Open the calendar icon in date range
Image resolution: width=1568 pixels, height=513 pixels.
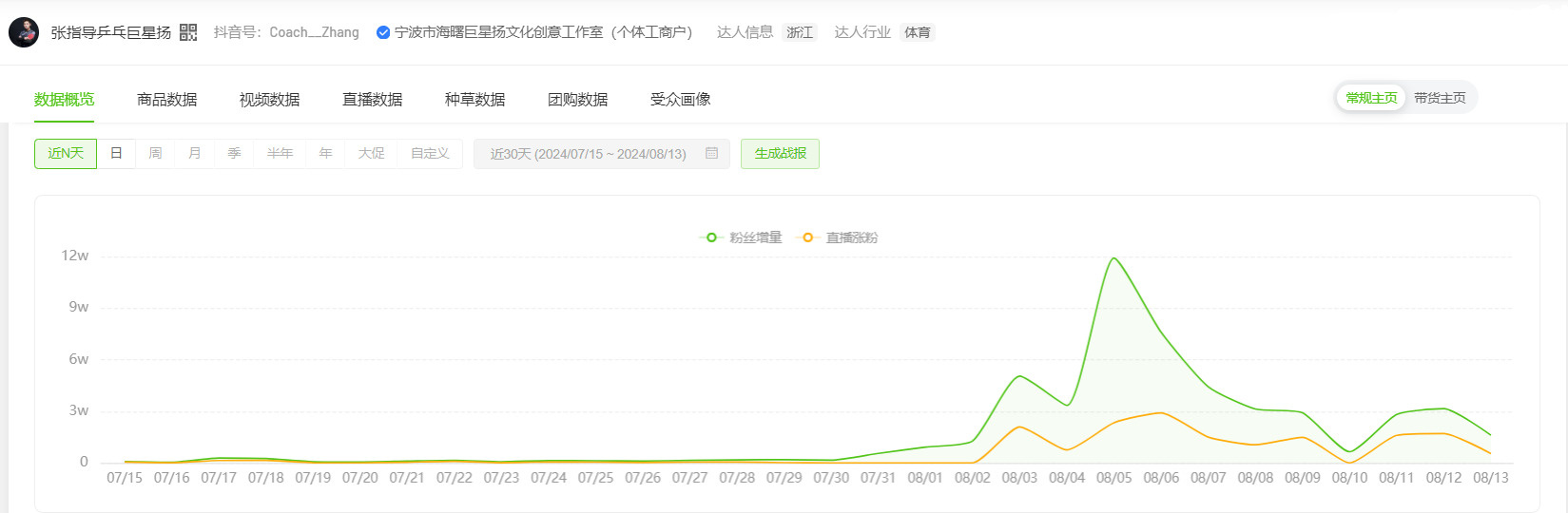(711, 153)
